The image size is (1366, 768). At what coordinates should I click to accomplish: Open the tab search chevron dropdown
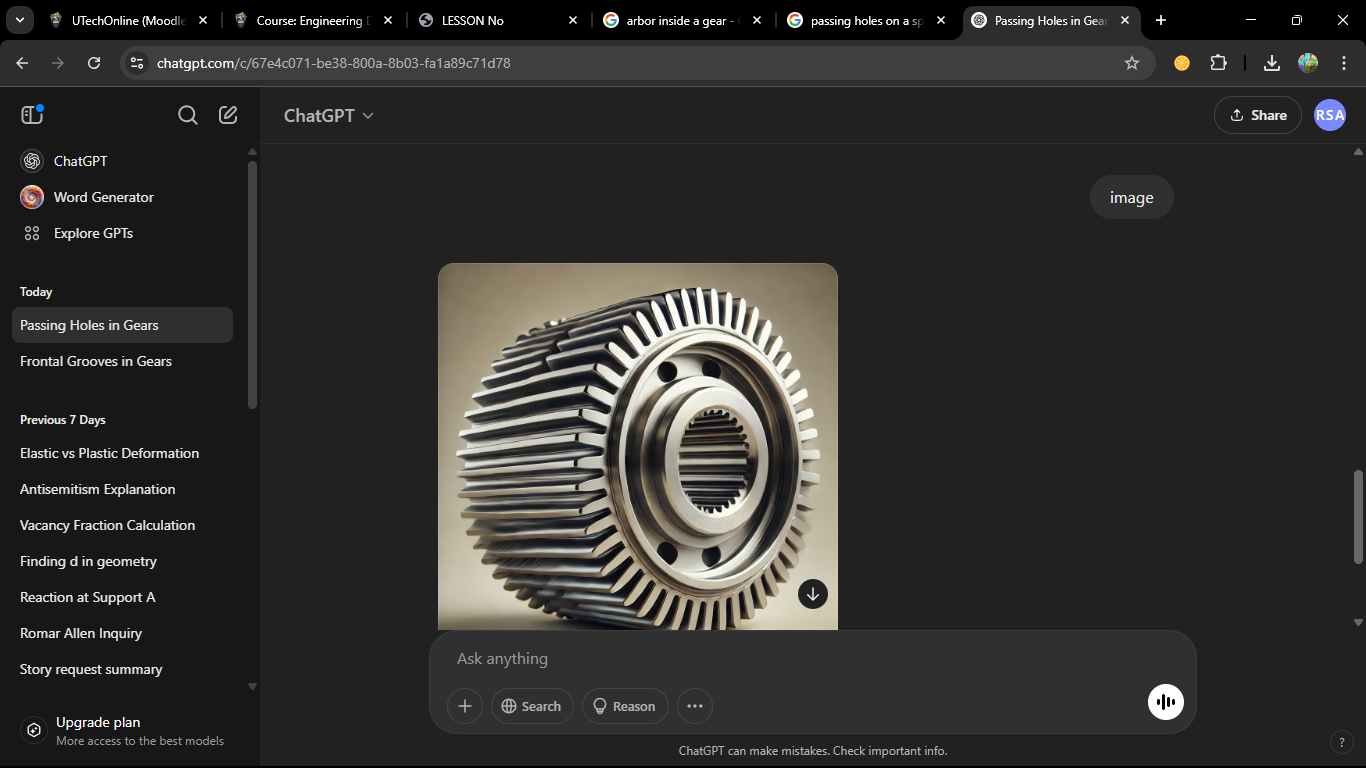click(20, 20)
